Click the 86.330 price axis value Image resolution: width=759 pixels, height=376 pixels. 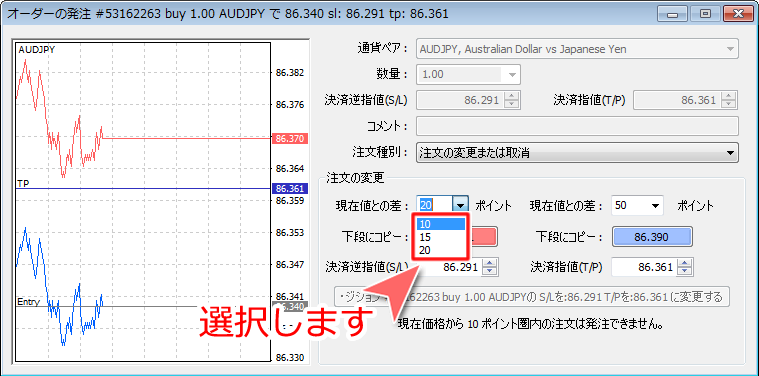point(290,358)
